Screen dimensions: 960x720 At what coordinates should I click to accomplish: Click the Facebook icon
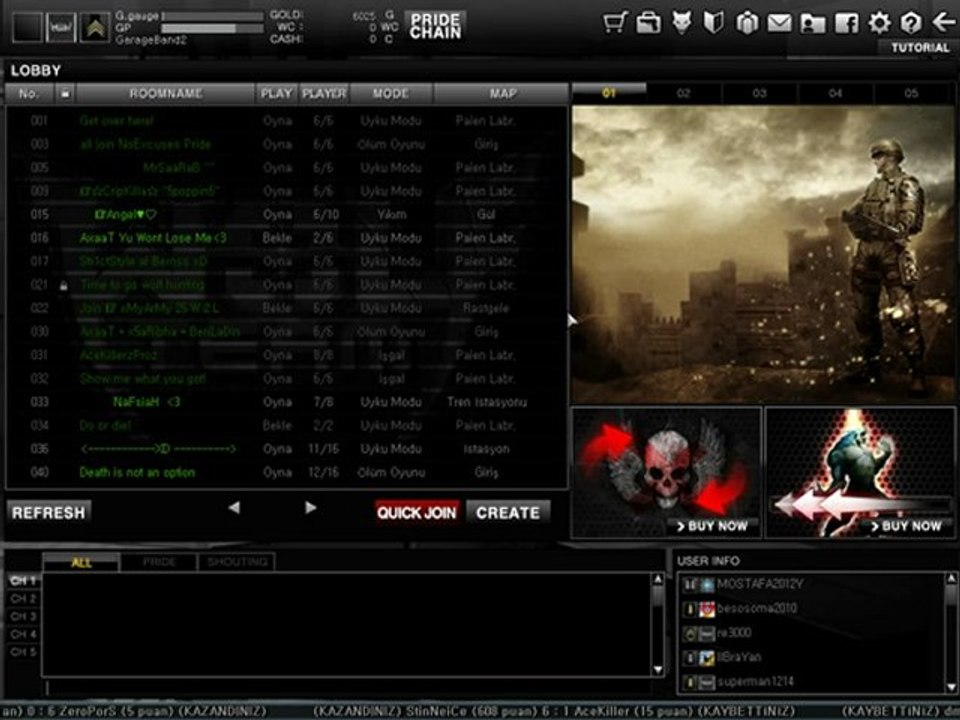(x=846, y=23)
